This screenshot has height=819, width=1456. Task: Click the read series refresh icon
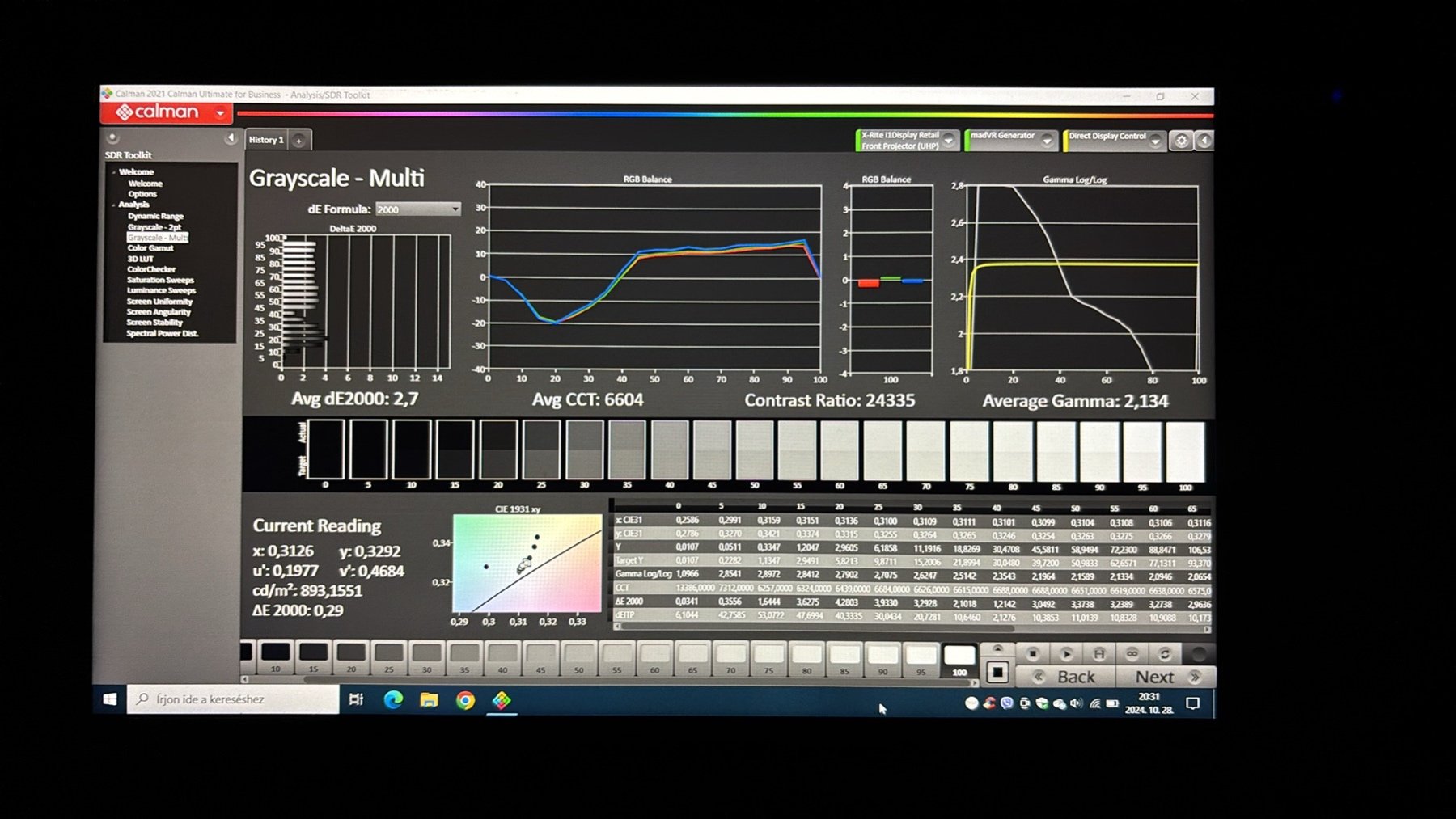pos(1165,653)
